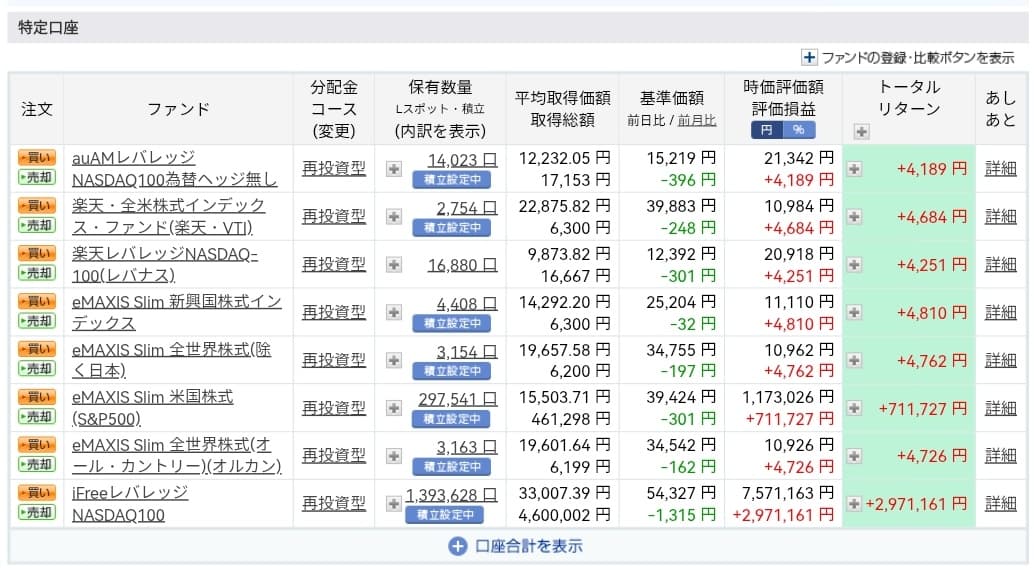Click the sell icon for 楽天・全米株式インデックス・ファンド

tap(37, 225)
